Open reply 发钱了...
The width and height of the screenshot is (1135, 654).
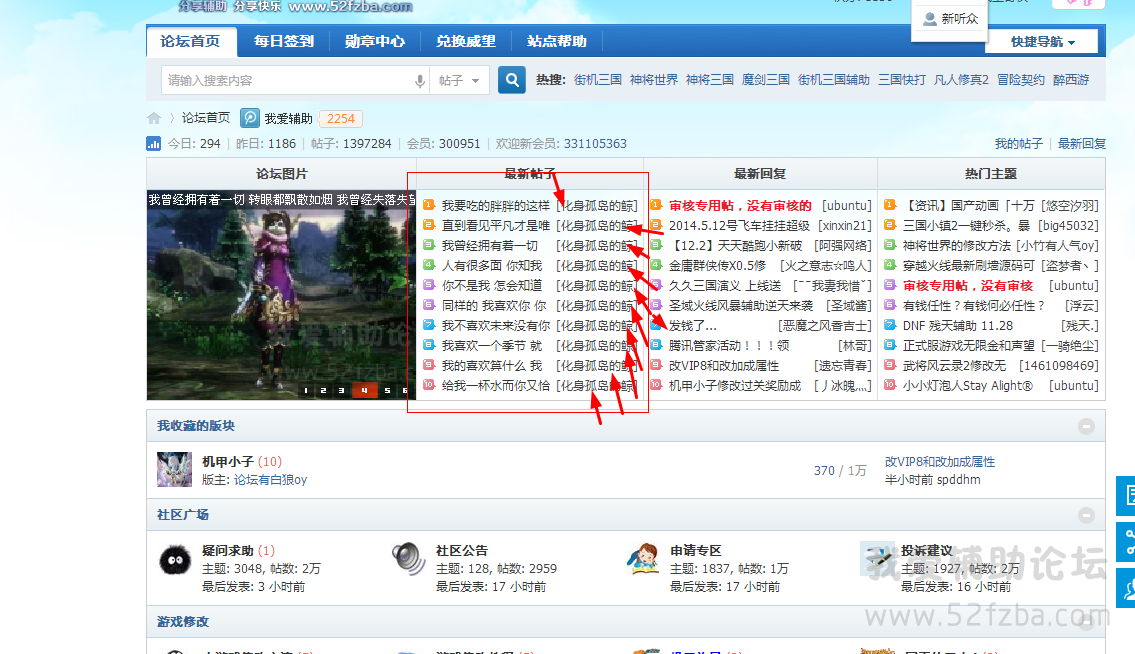tap(693, 326)
